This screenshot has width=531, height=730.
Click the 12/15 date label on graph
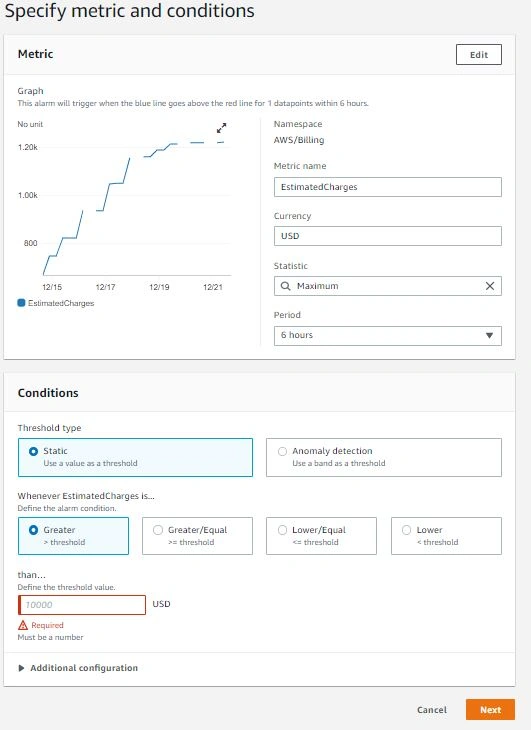pos(52,287)
